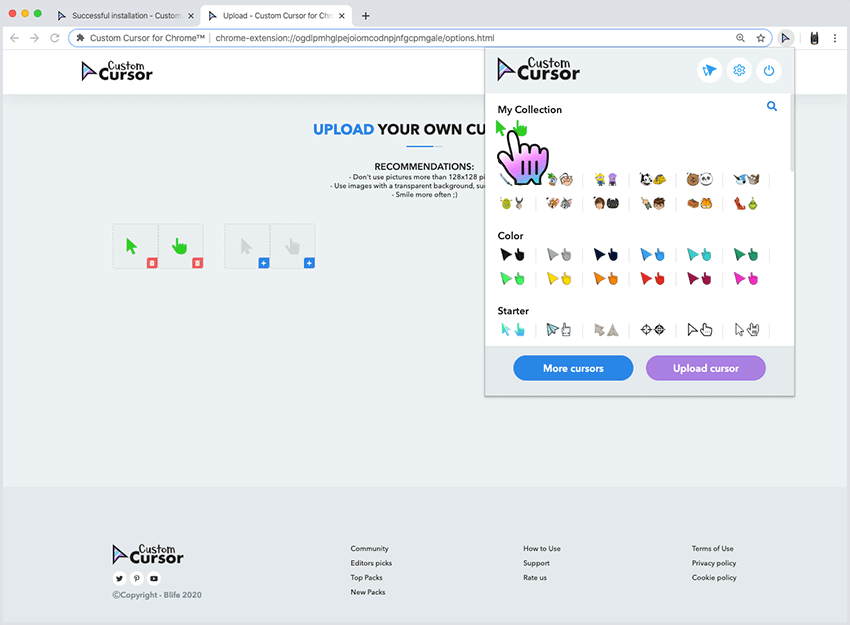Screen dimensions: 850x625
Task: Open the Pinterest link in footer
Action: 137,578
